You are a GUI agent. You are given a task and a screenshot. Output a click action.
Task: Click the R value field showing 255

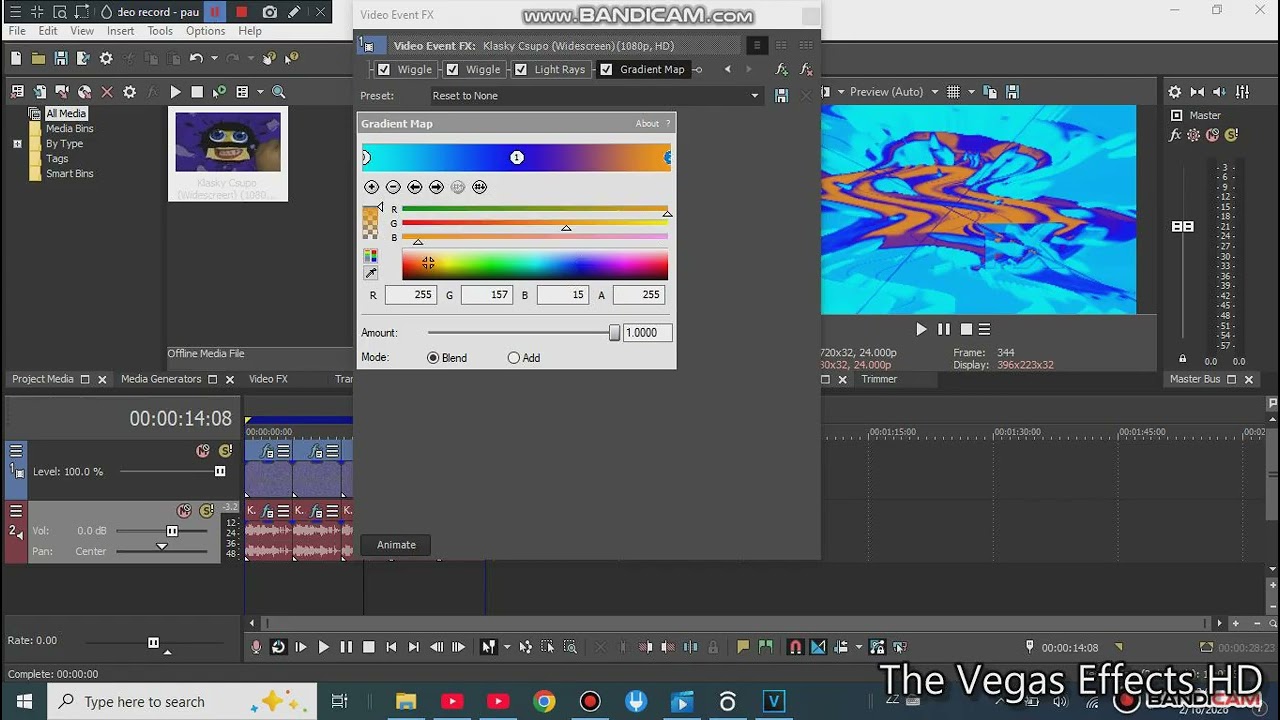411,295
